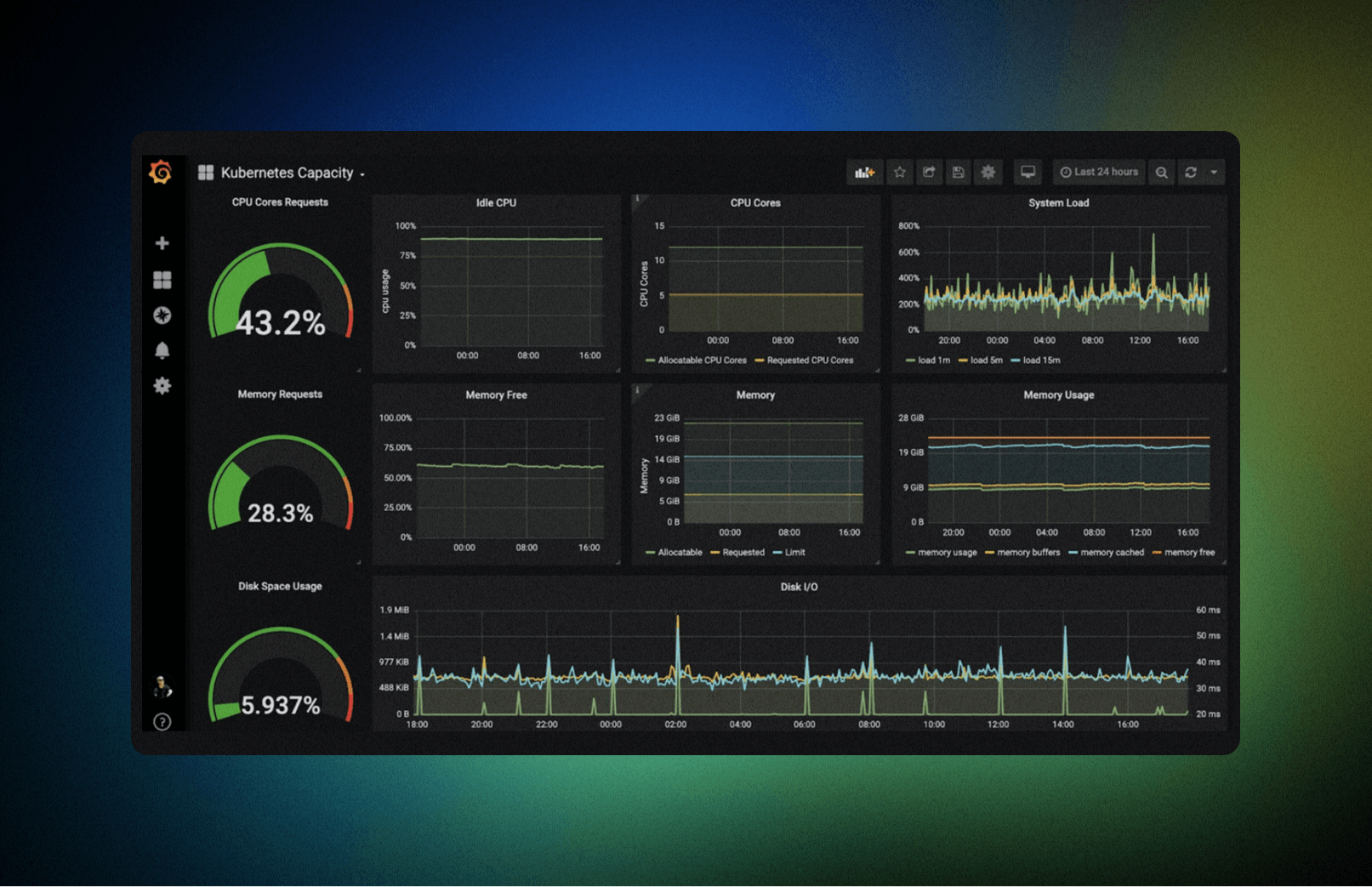Click the Idle CPU graph area

tap(511, 286)
